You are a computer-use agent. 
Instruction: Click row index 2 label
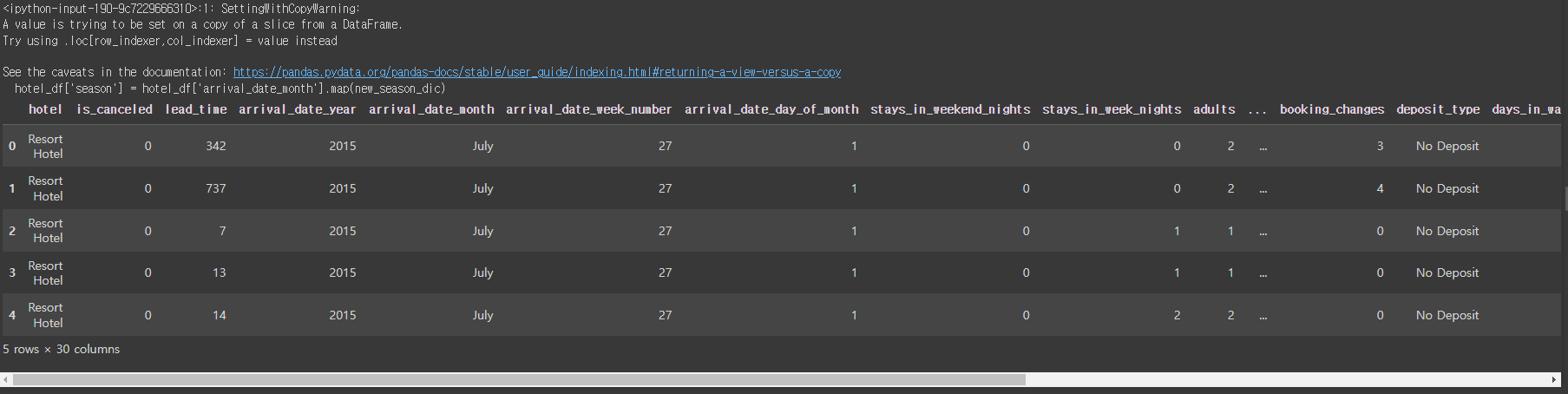click(12, 231)
